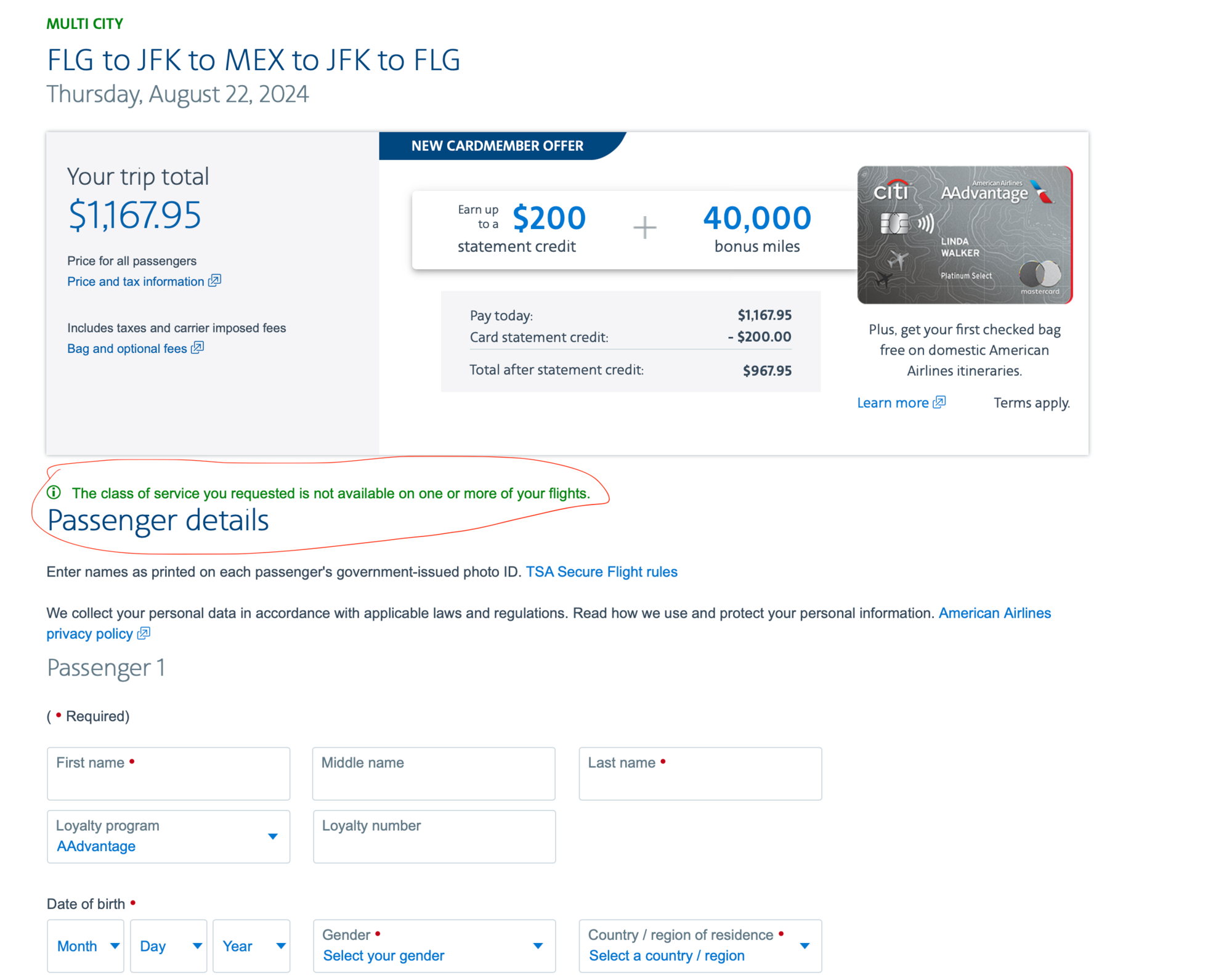Click the external-link icon after Learn more
The image size is (1232, 975).
(939, 402)
